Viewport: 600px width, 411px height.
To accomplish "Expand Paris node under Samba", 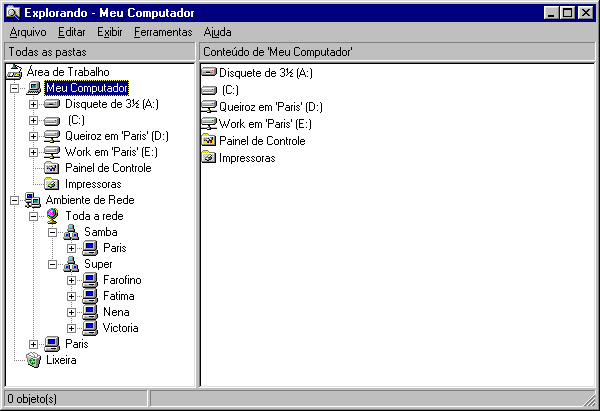I will [x=71, y=248].
